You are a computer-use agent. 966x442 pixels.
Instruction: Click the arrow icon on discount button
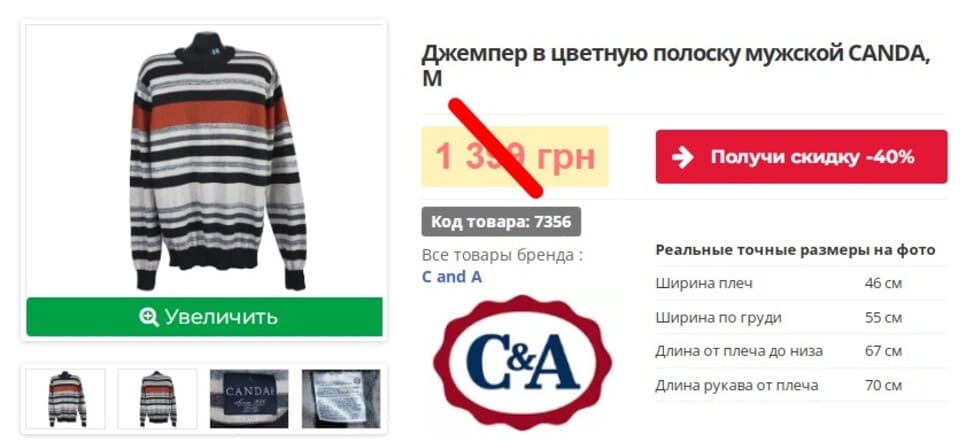(x=683, y=157)
